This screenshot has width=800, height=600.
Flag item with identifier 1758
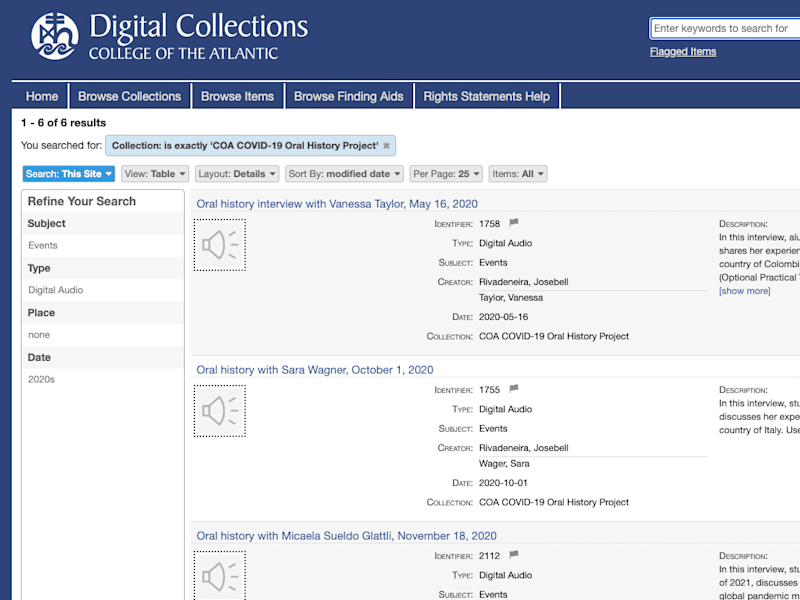(x=514, y=222)
